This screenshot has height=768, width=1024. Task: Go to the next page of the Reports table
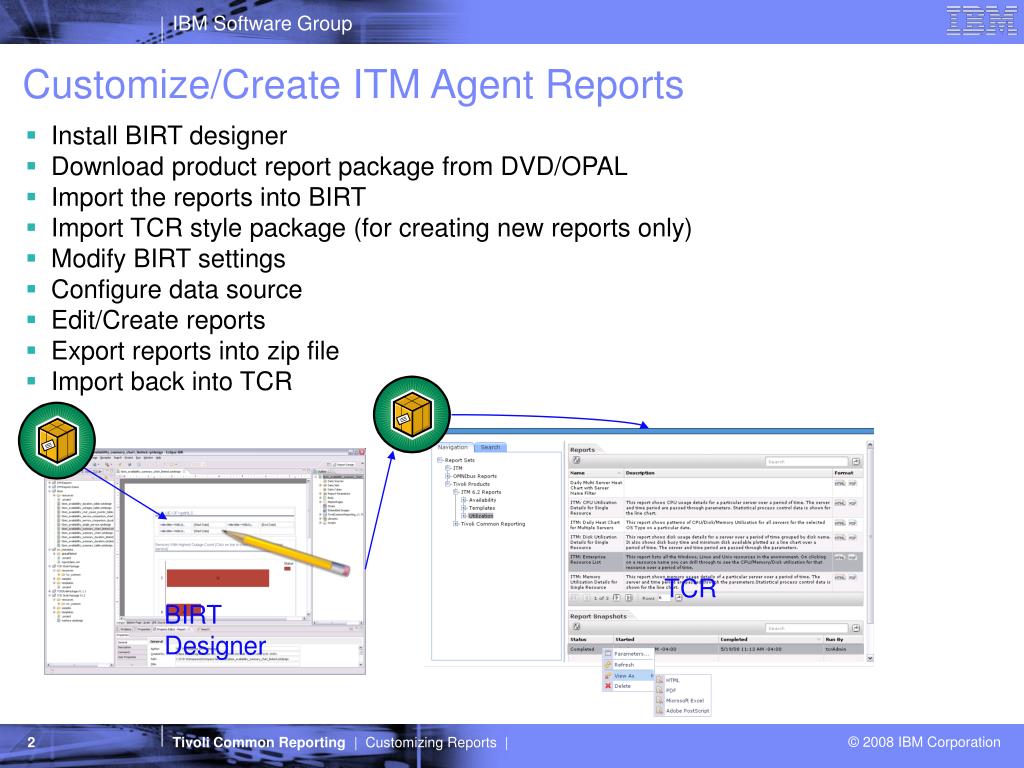(x=616, y=598)
